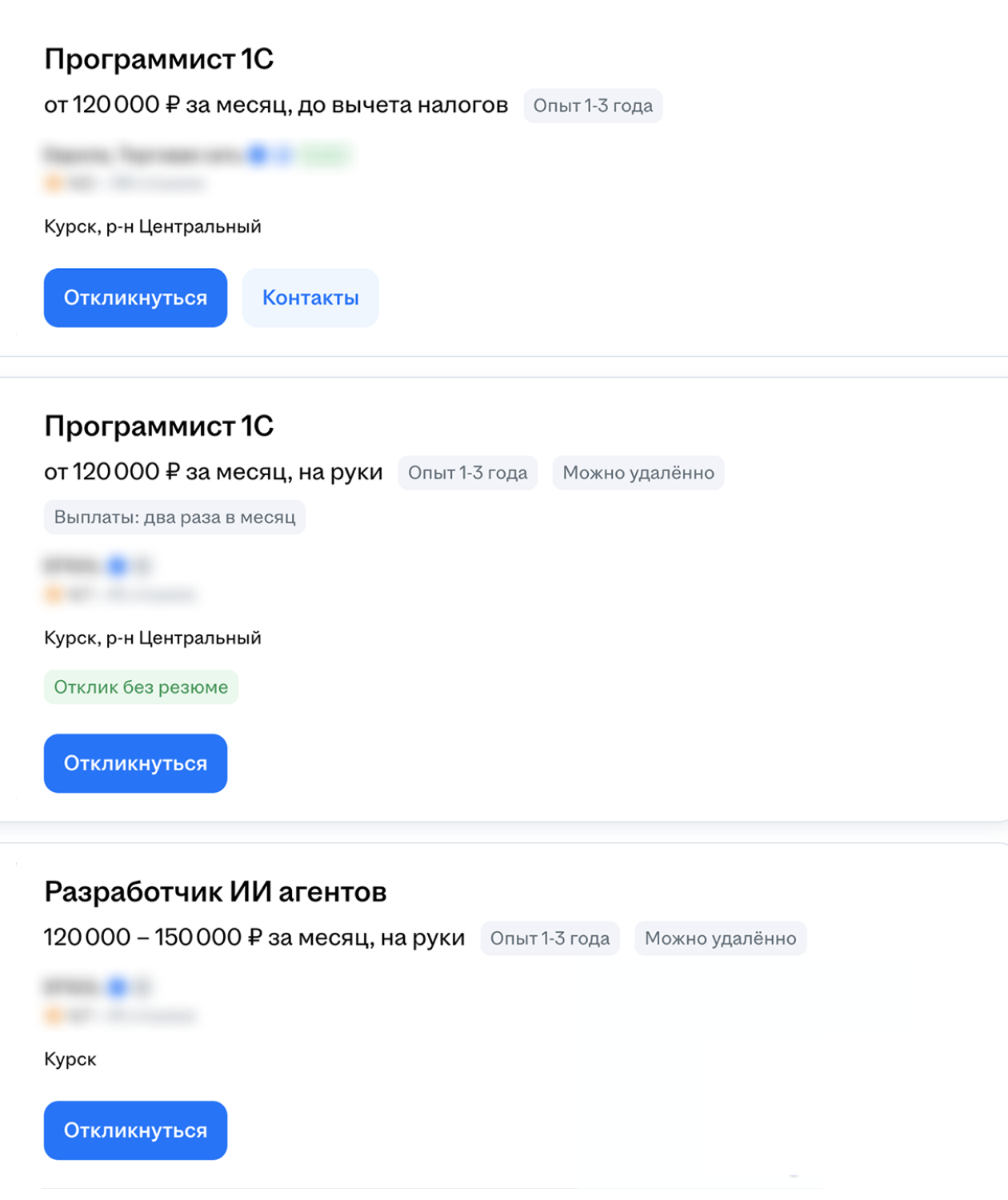Click the star rating icon under the second Программист 1С card

(50, 595)
